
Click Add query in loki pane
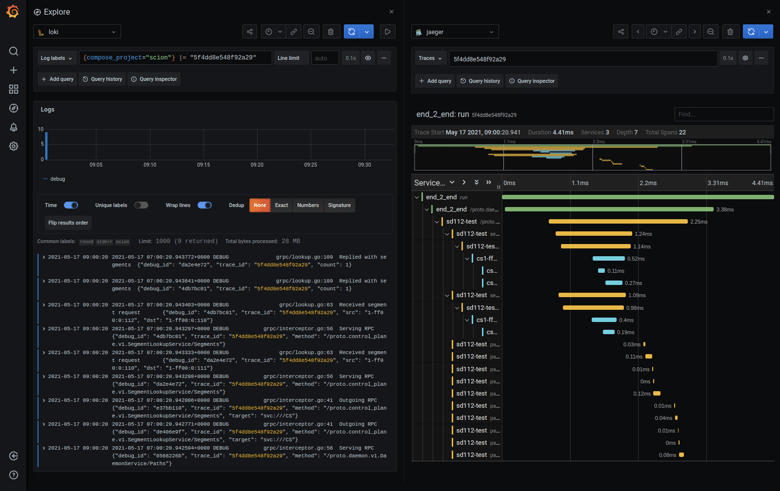coord(58,79)
